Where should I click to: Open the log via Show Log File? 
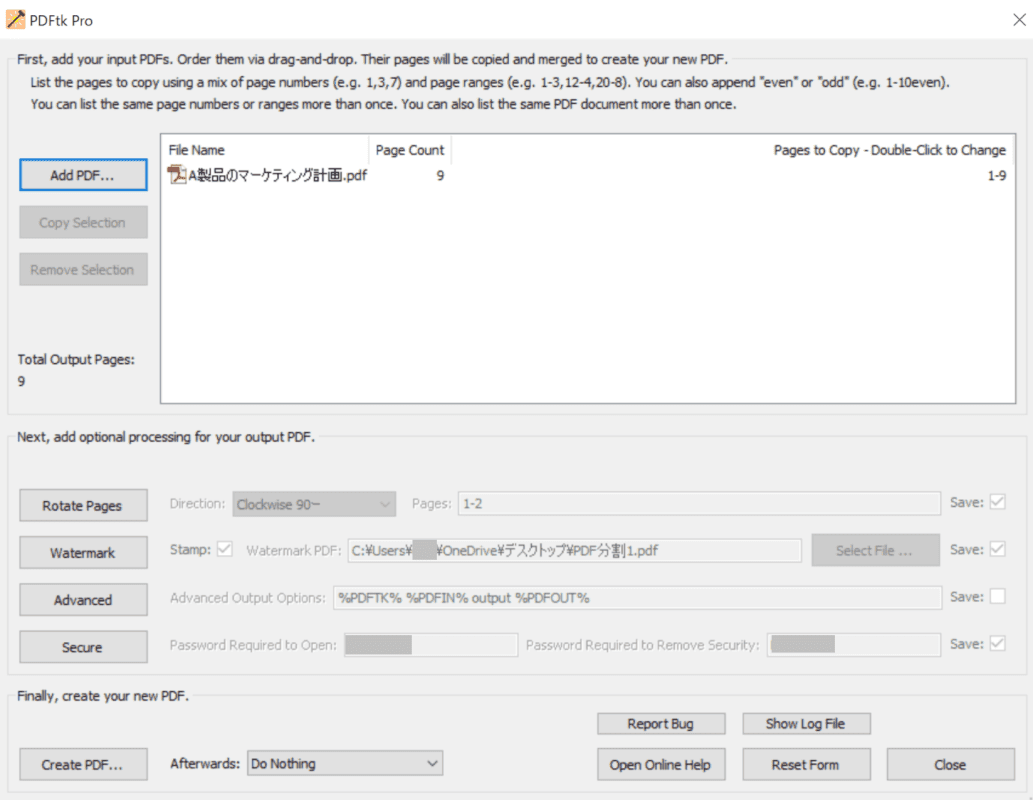pyautogui.click(x=806, y=724)
